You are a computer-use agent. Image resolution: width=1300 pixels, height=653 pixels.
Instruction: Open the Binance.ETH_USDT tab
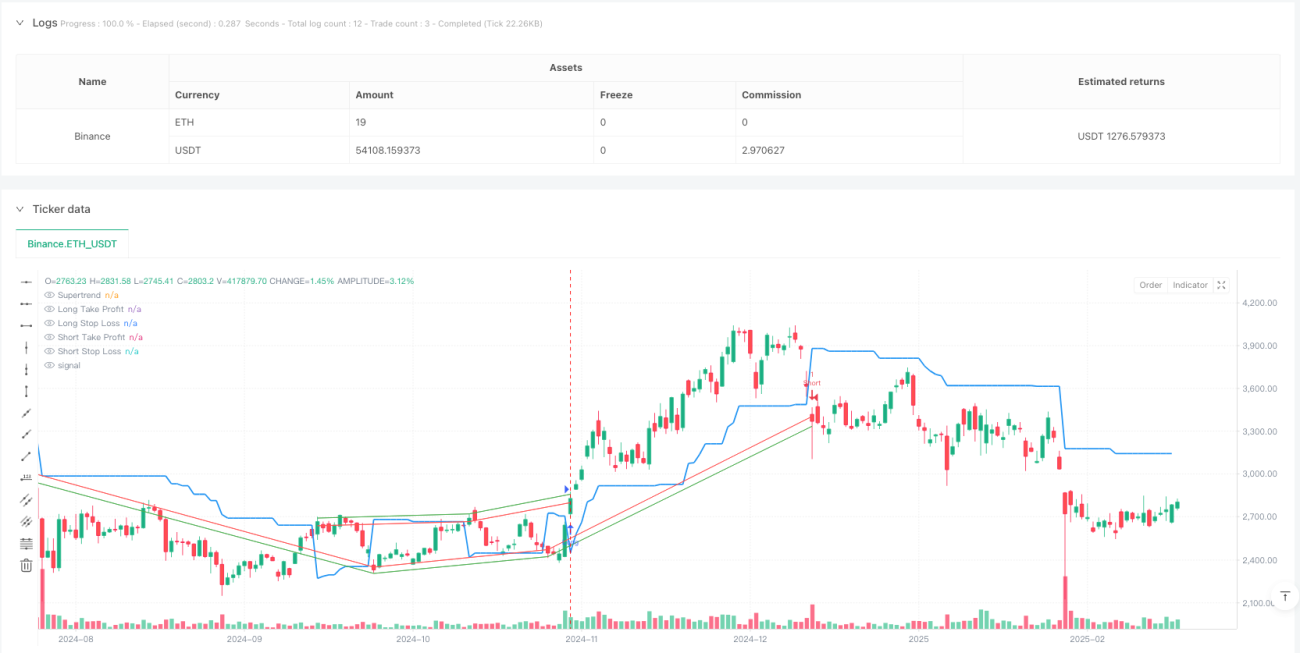[72, 243]
